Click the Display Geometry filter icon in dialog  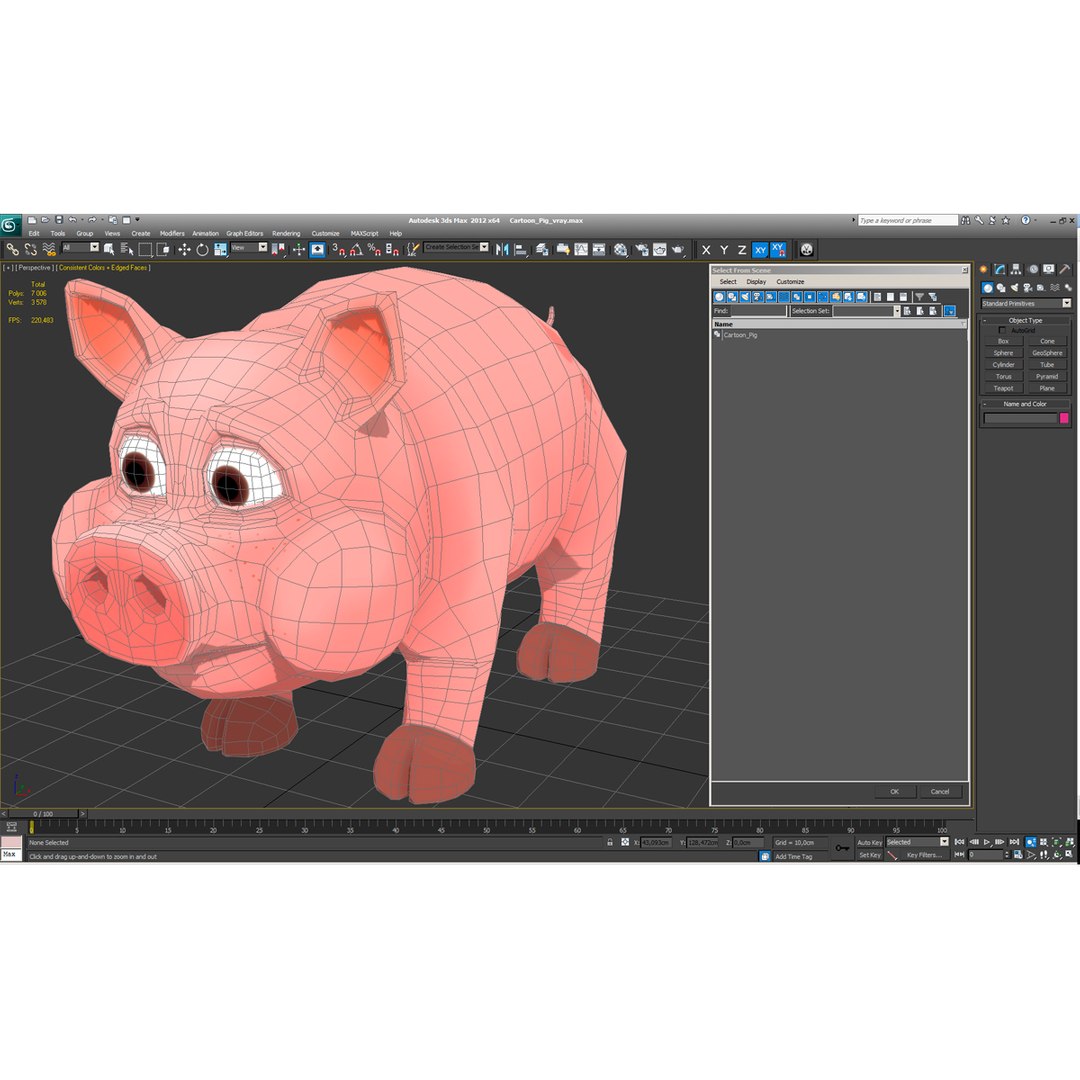coord(720,297)
